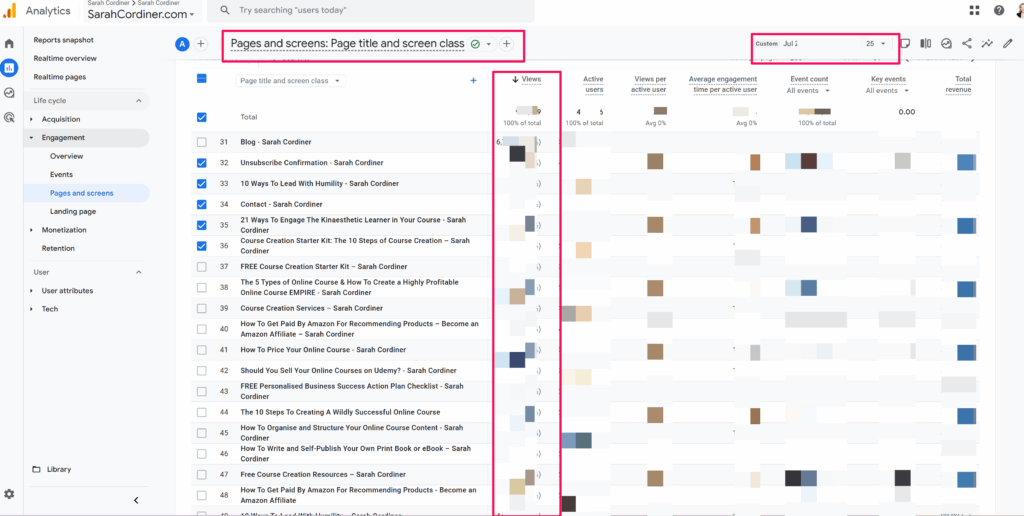The image size is (1024, 516).
Task: Open the Landing page report
Action: coord(73,212)
